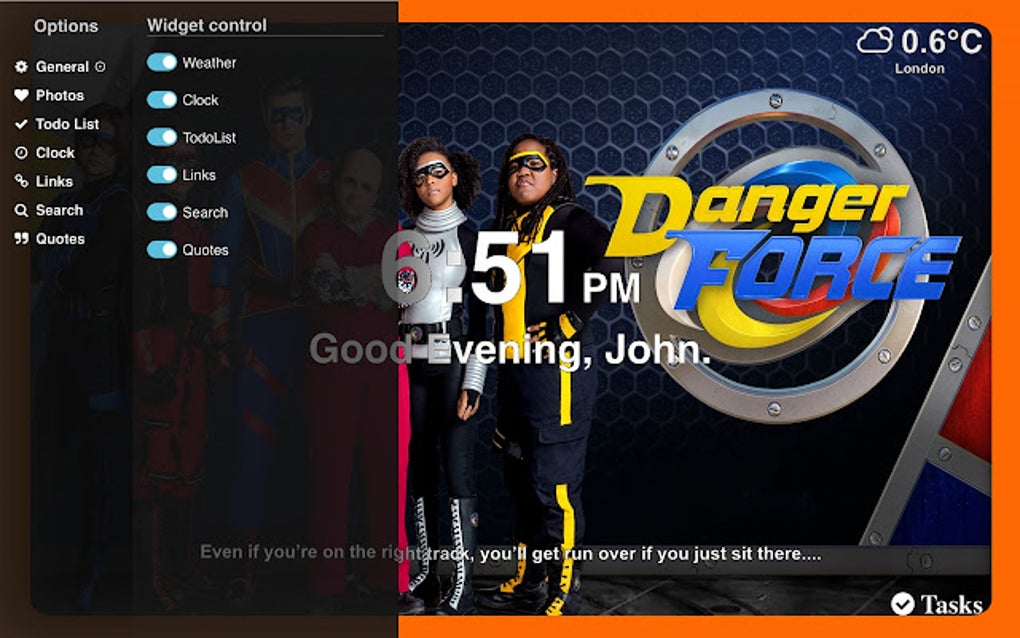Click the quote about the right track
The width and height of the screenshot is (1020, 638).
point(510,553)
